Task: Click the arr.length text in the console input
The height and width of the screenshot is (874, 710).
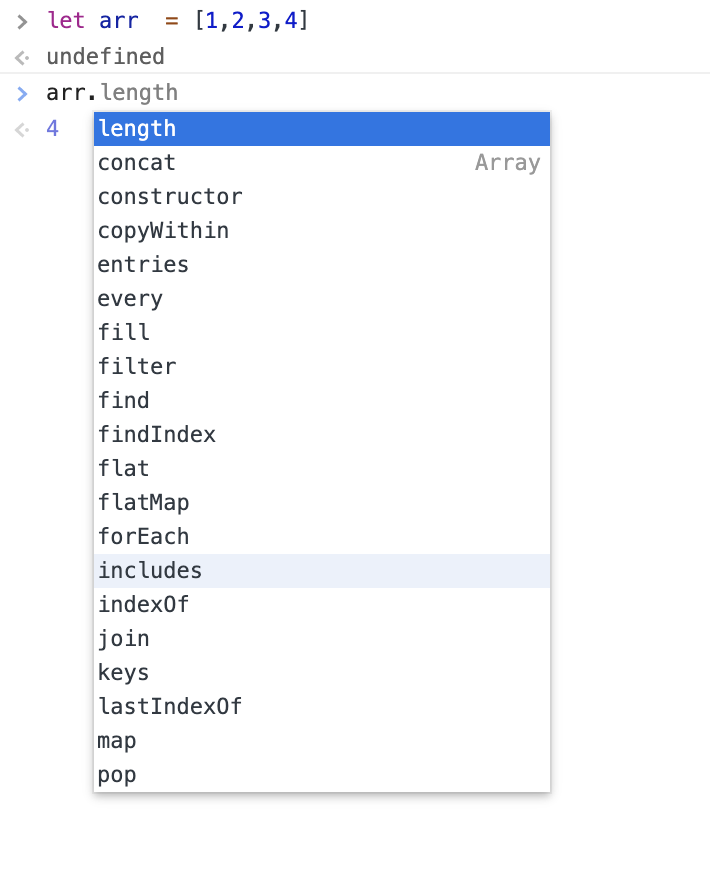Action: pyautogui.click(x=113, y=92)
